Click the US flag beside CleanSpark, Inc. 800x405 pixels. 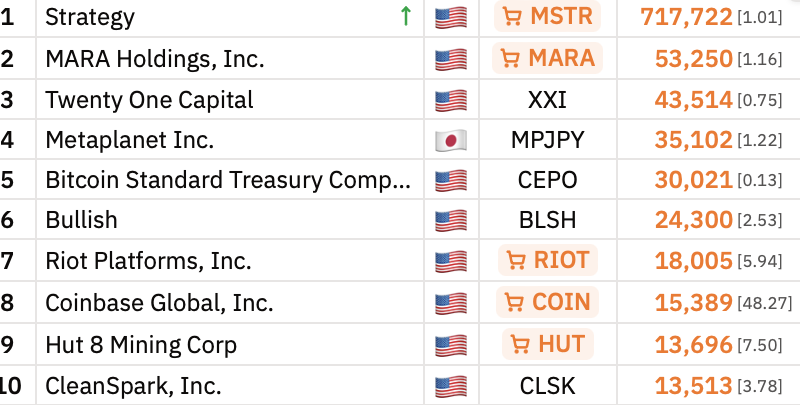click(x=451, y=385)
